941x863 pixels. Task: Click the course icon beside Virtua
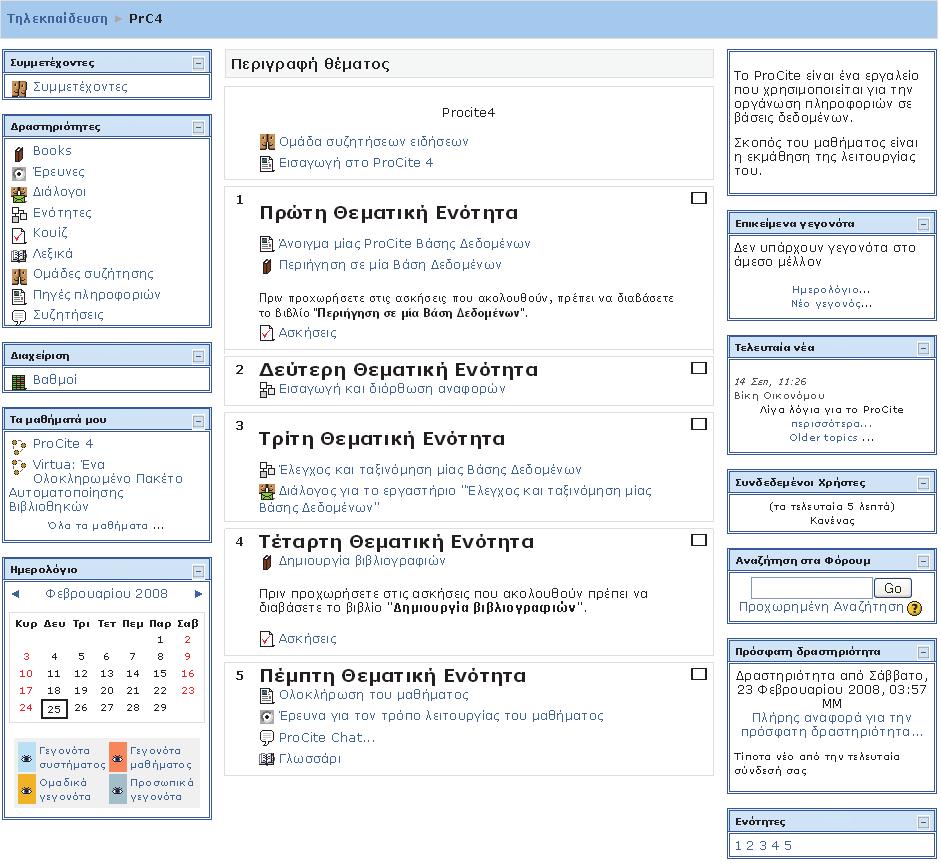[19, 466]
